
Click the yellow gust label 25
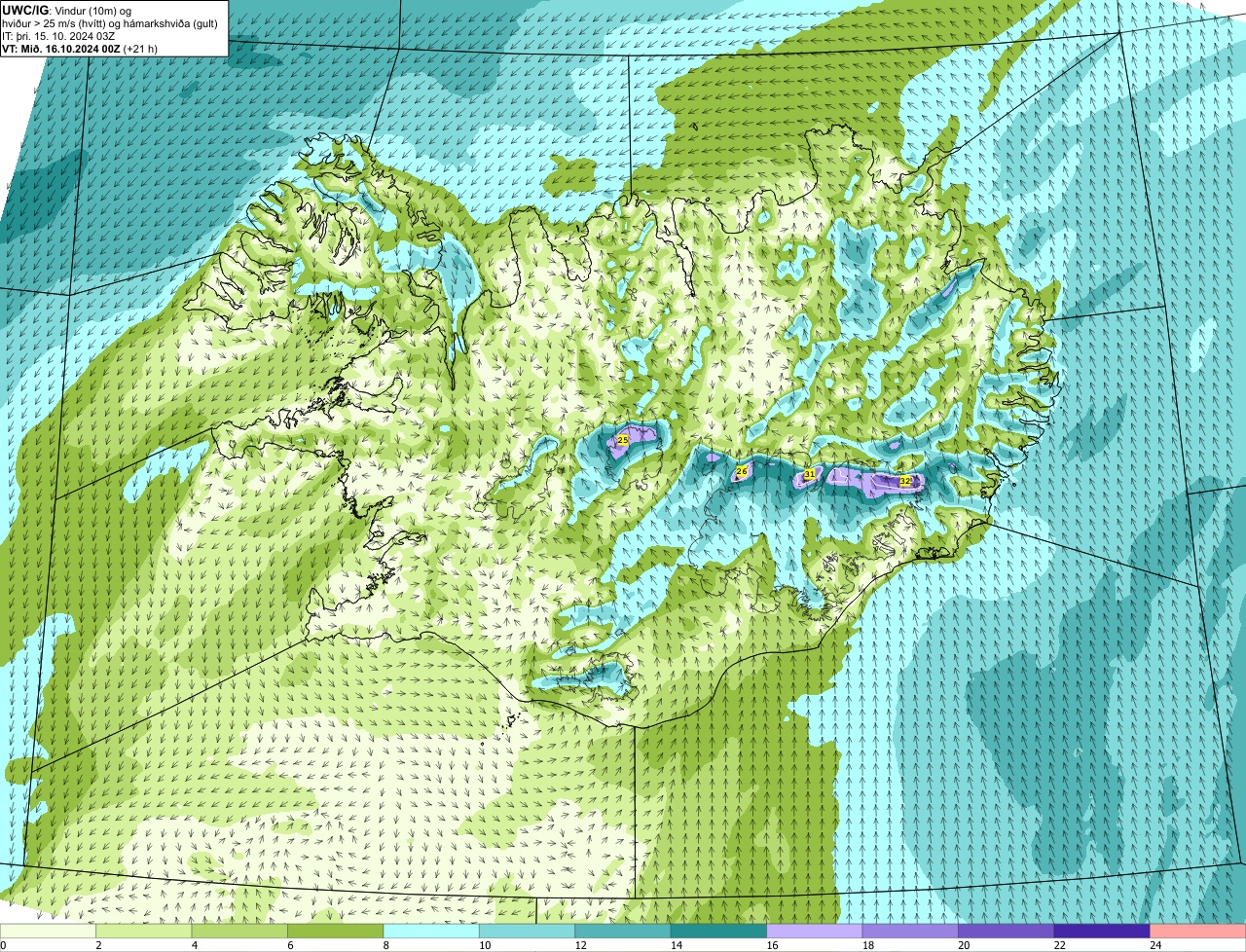(x=623, y=441)
